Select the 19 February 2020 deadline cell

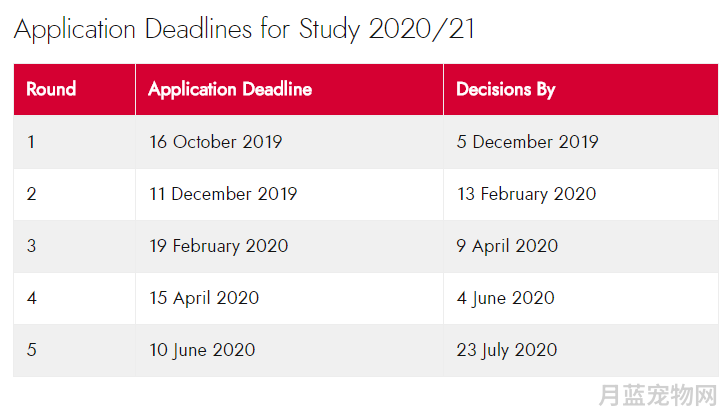289,246
